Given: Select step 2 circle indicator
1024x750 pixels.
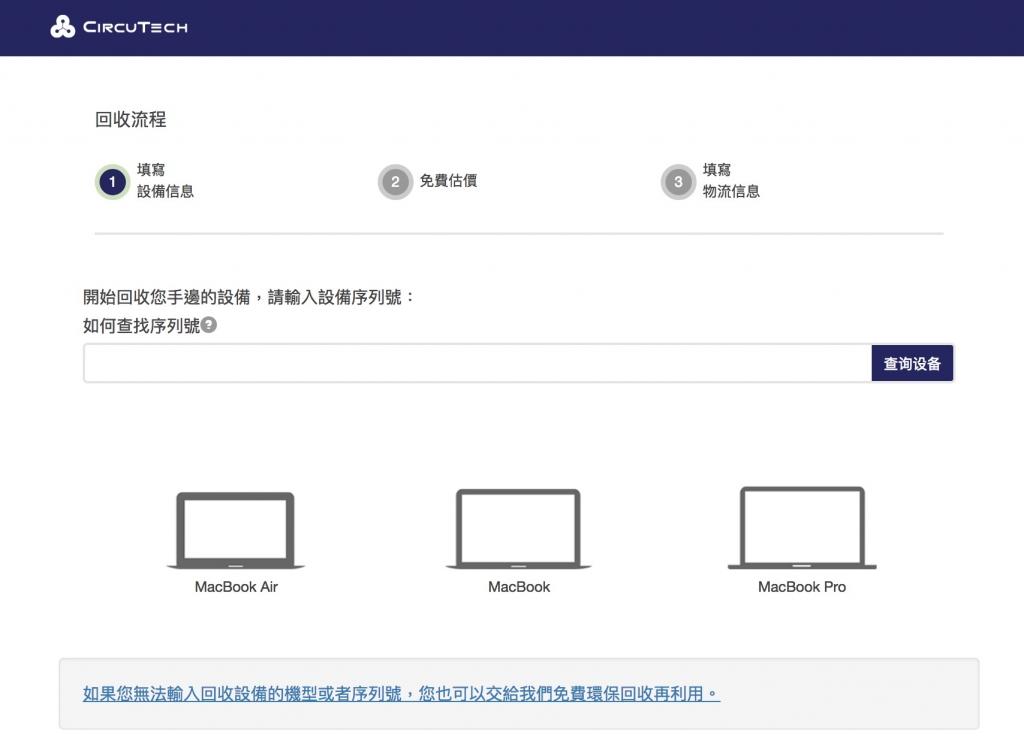Looking at the screenshot, I should point(395,182).
